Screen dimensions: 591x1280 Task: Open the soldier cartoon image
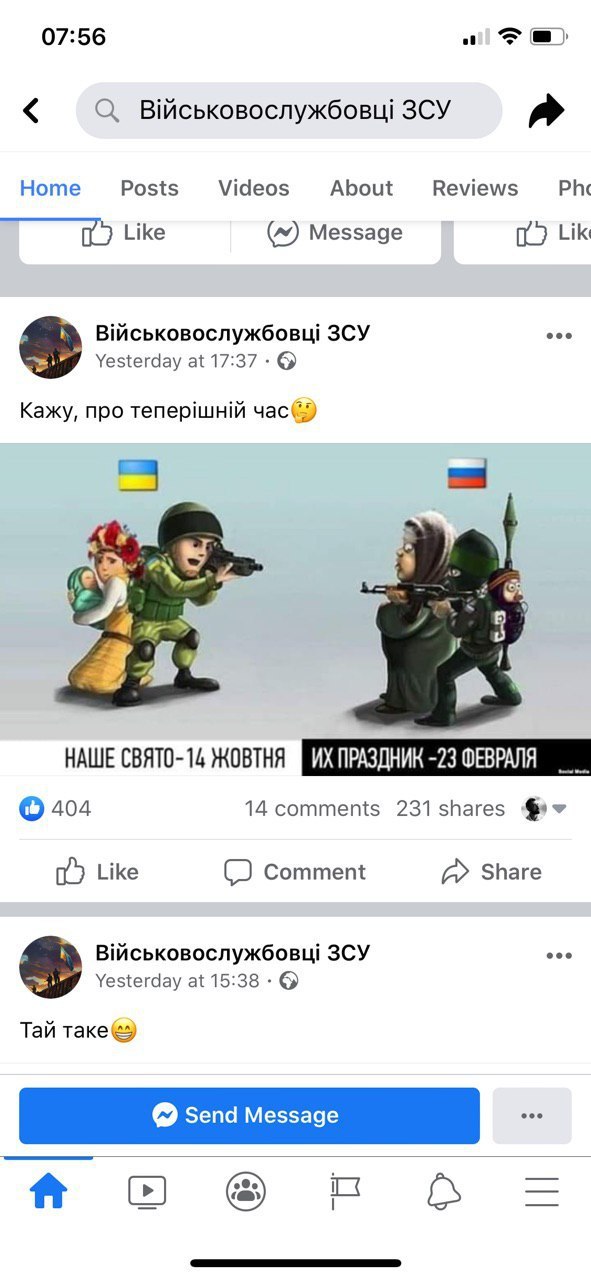click(x=295, y=609)
